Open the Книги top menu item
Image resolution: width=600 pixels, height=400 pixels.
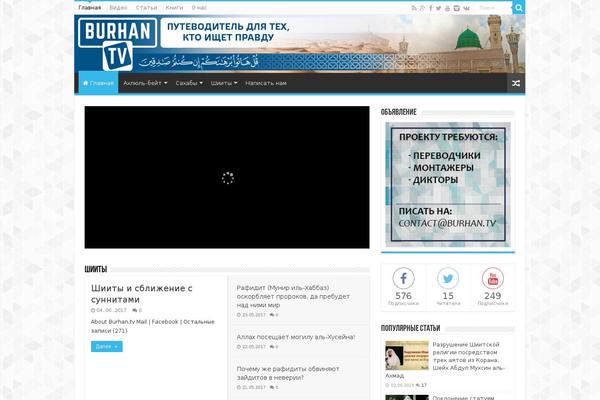click(x=174, y=7)
